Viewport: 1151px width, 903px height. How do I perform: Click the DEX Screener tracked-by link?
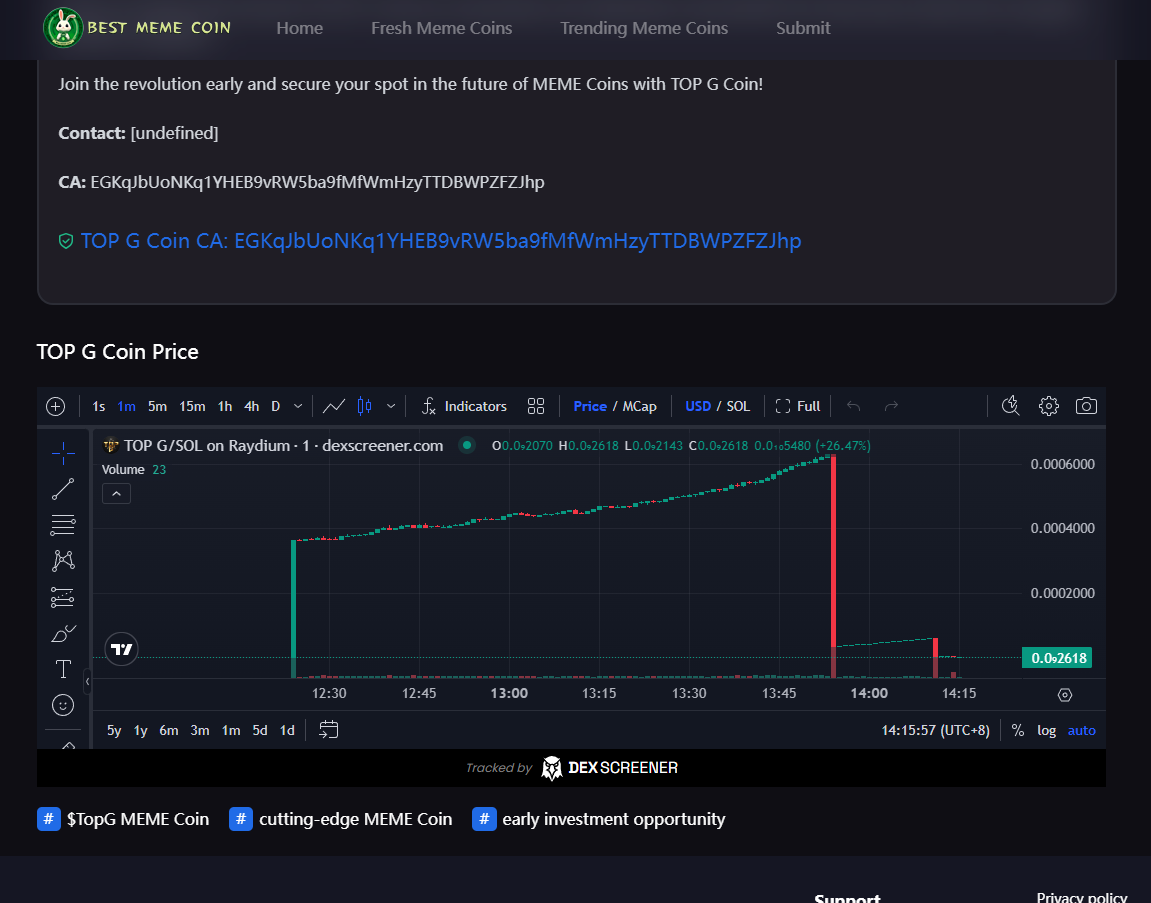point(572,768)
